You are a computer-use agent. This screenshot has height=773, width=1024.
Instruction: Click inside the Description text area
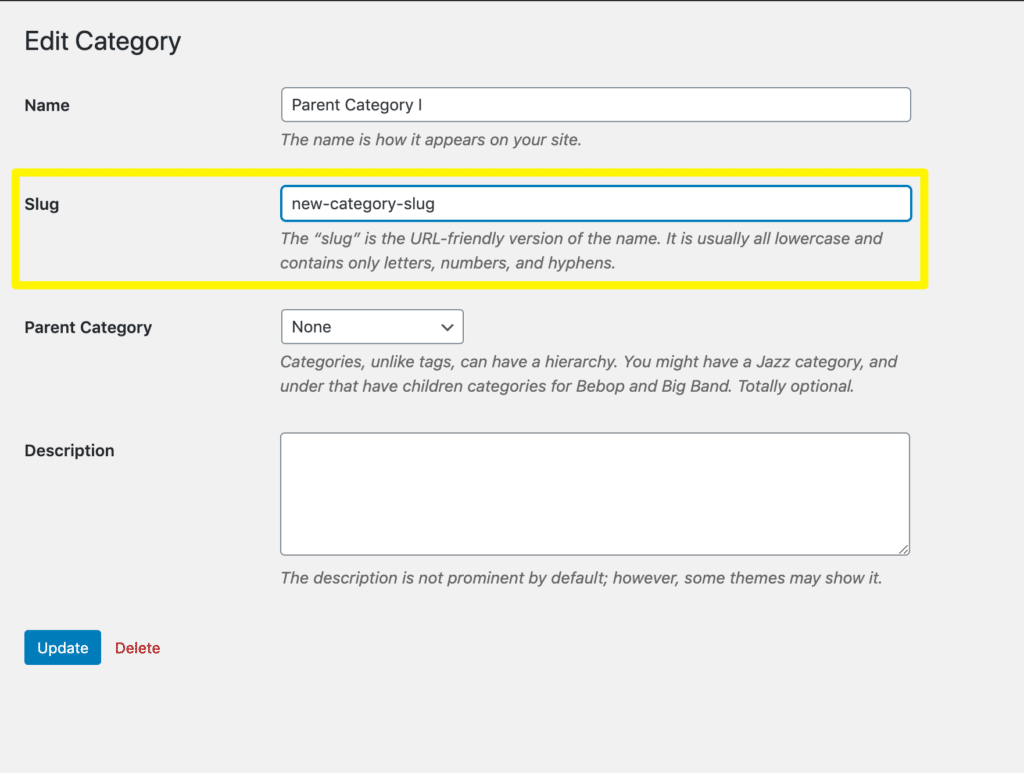click(594, 493)
